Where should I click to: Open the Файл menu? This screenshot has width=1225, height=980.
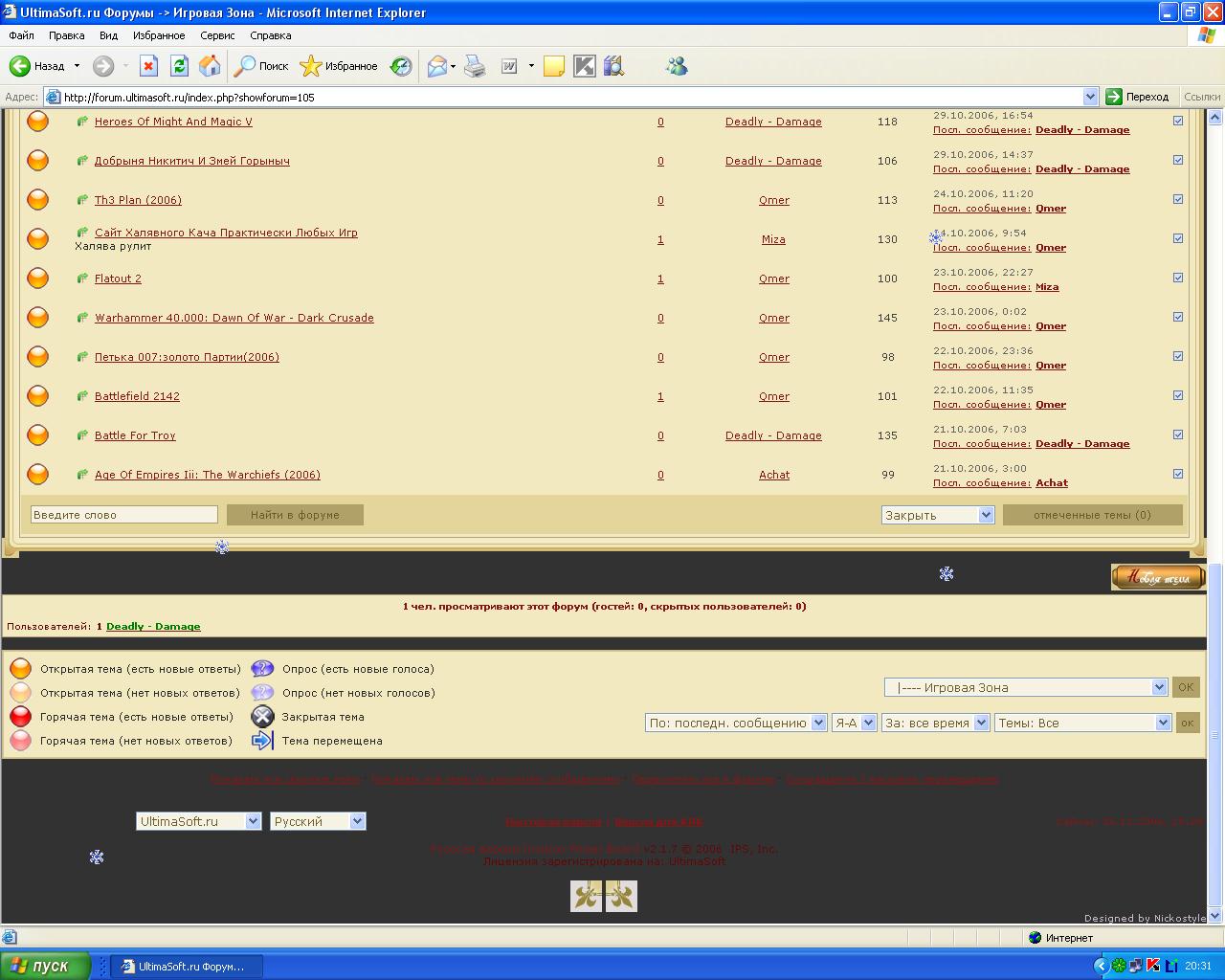click(21, 35)
